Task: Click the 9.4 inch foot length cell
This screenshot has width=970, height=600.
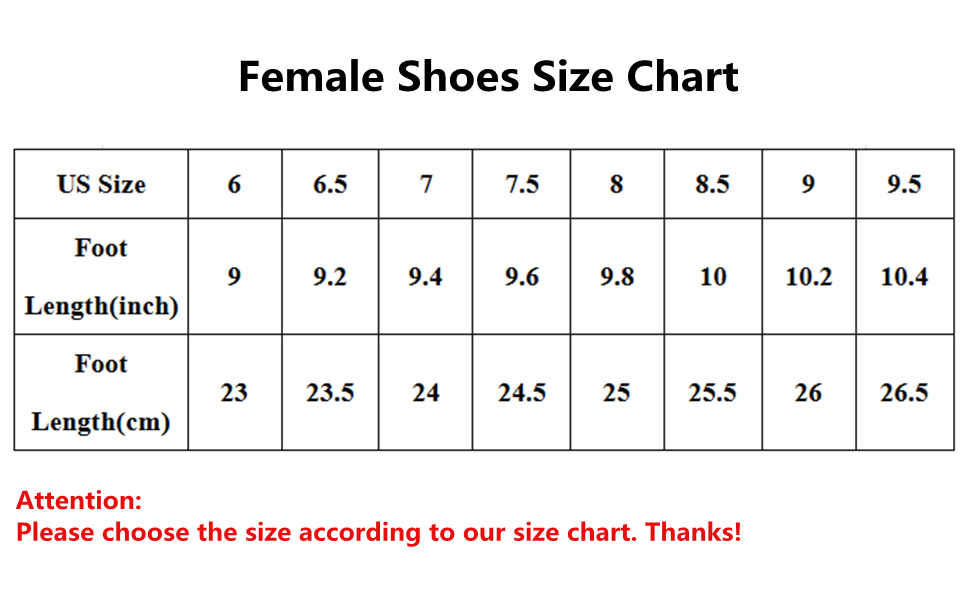Action: click(x=426, y=276)
